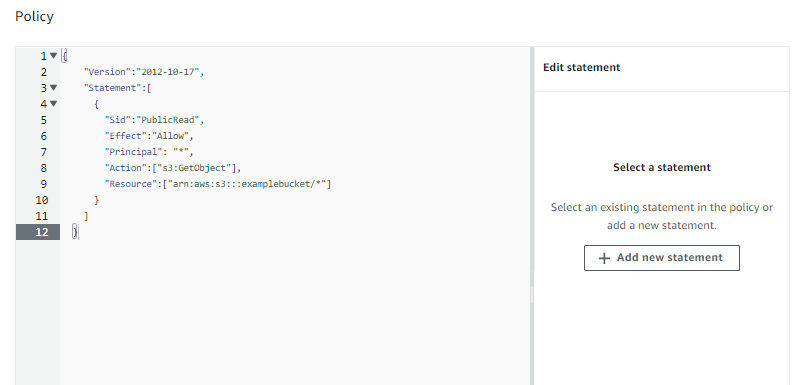Viewport: 793px width, 385px height.
Task: Click the closing brace on line 10
Action: pyautogui.click(x=97, y=200)
